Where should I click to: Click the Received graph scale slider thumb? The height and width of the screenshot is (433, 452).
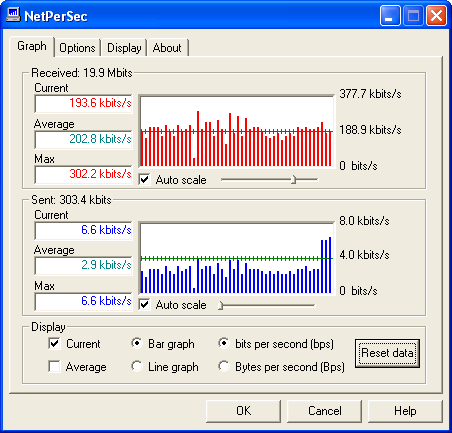click(x=293, y=180)
